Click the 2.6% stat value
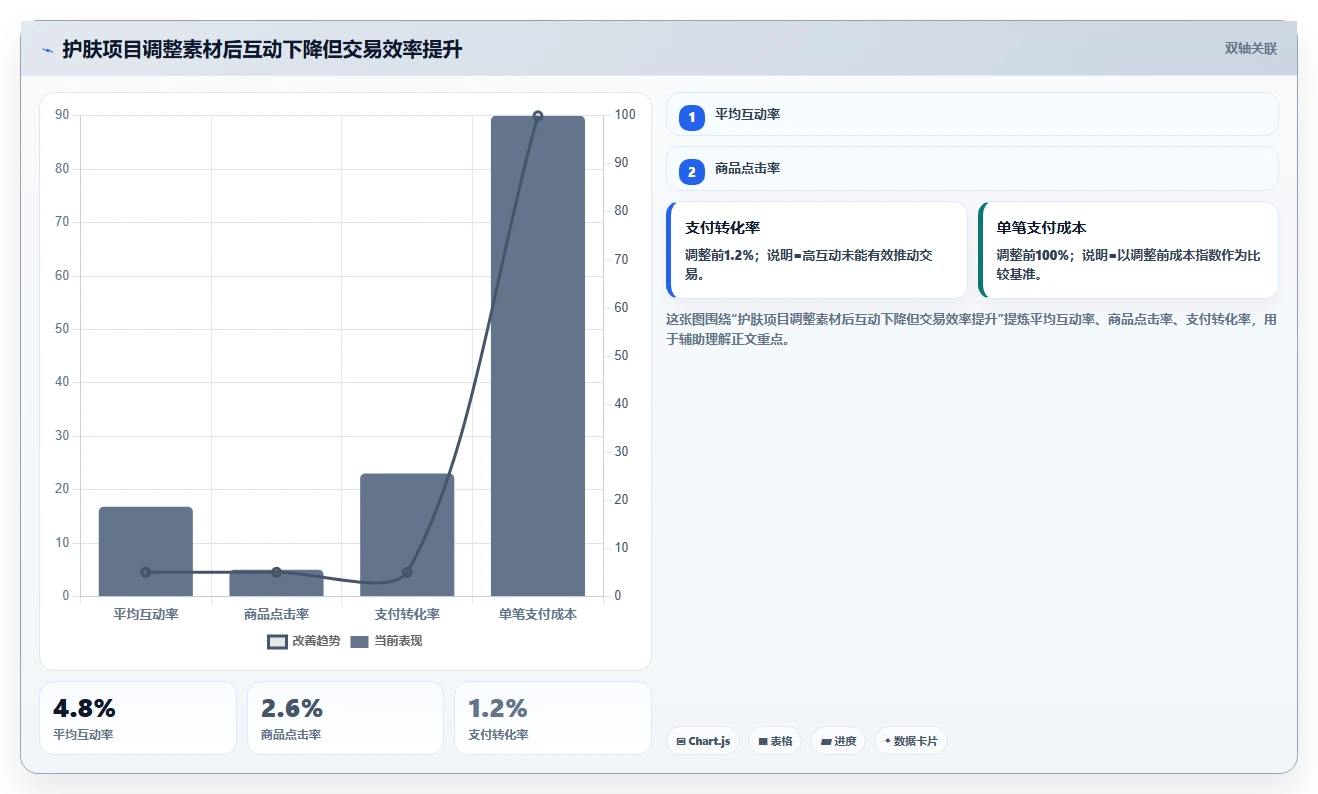The image size is (1318, 794). point(292,709)
